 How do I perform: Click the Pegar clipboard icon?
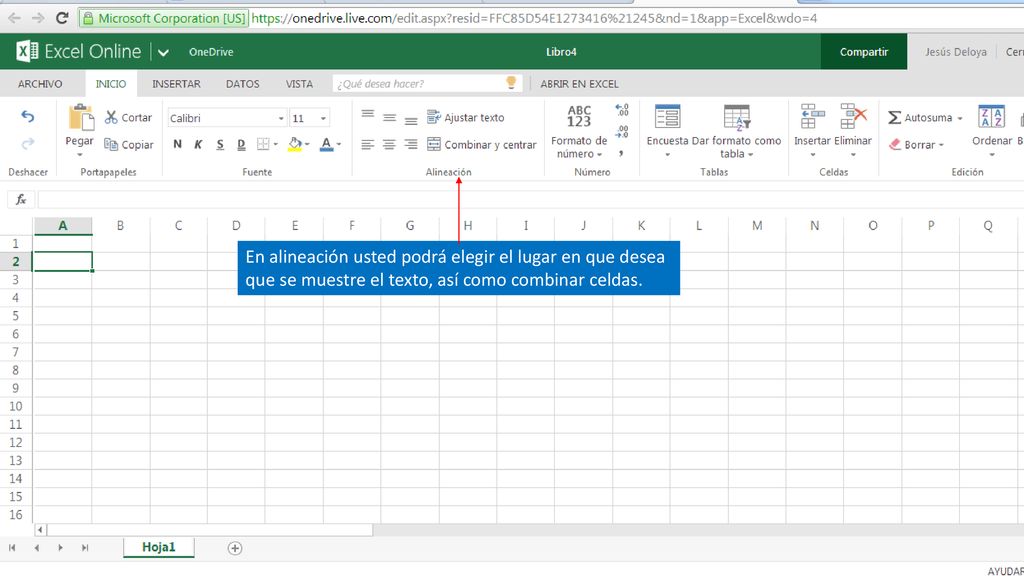80,118
